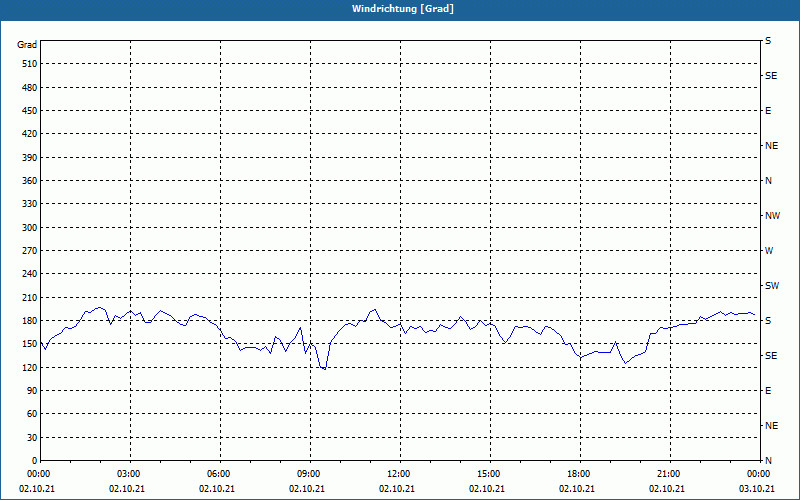Click the N compass label beside 0 gridline
This screenshot has width=800, height=500.
768,461
